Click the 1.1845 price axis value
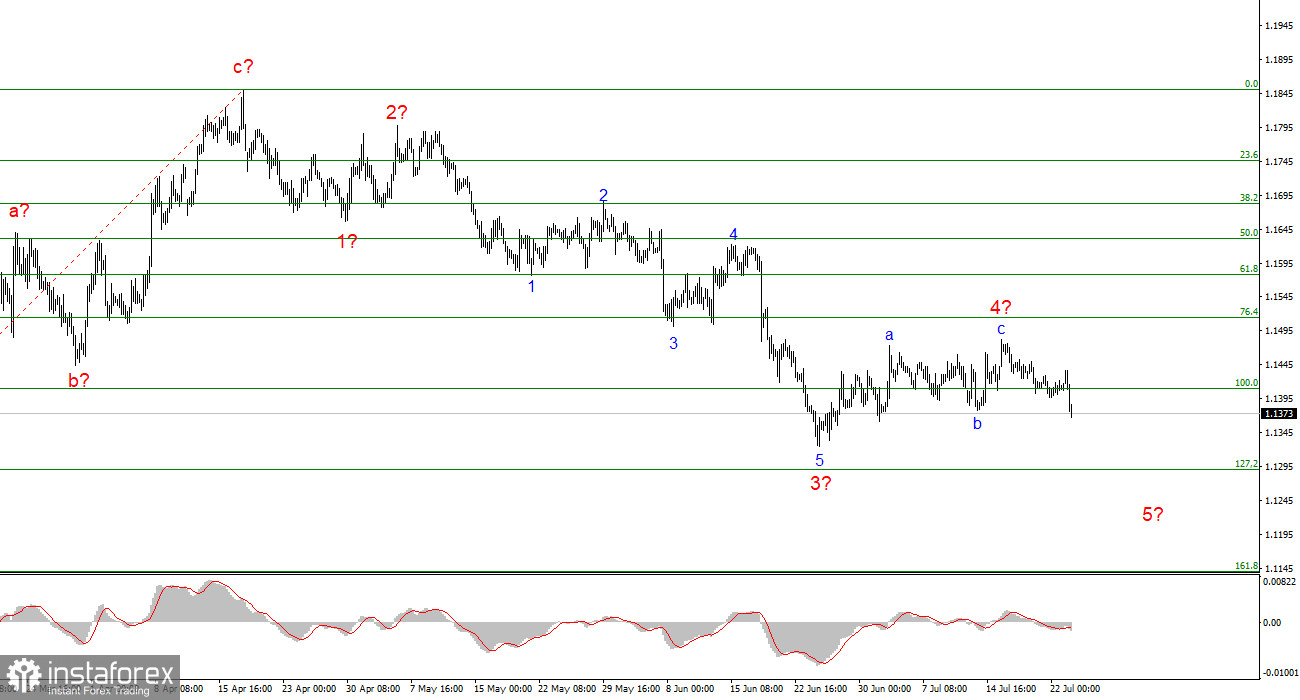 tap(1279, 94)
